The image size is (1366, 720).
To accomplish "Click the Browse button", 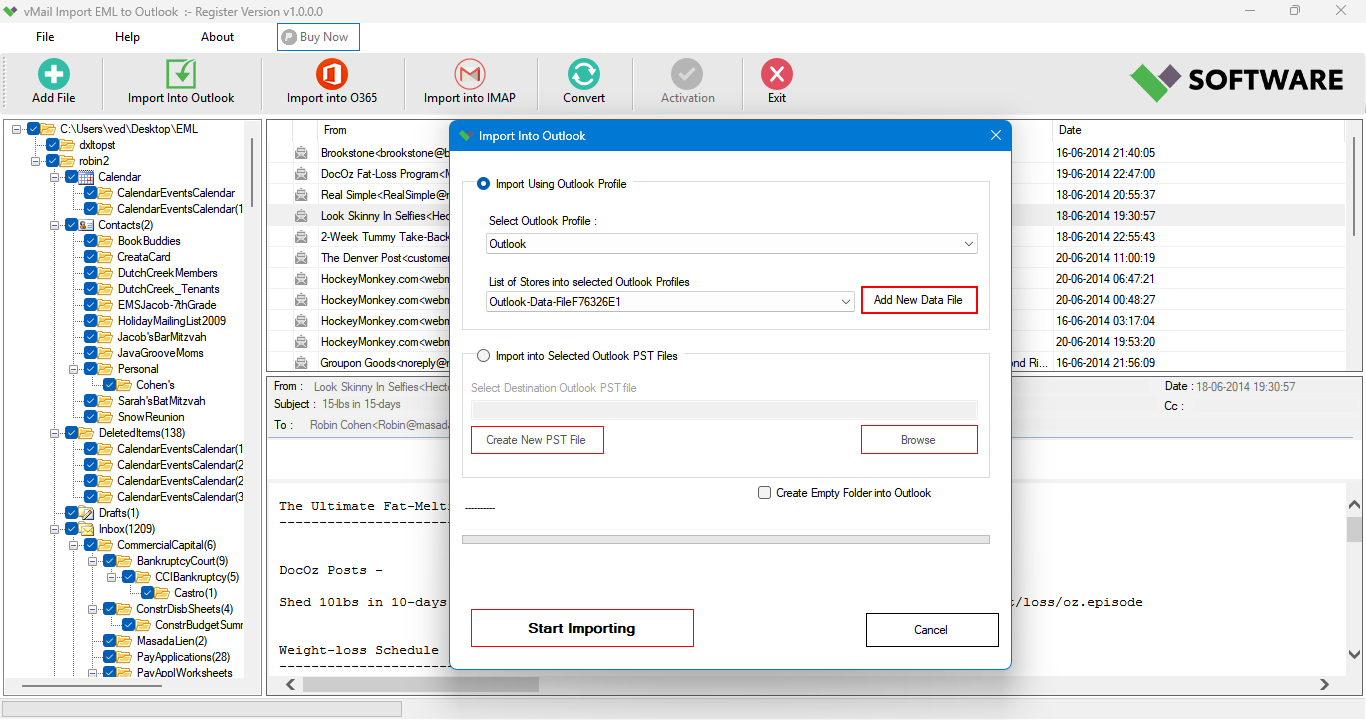I will (919, 440).
